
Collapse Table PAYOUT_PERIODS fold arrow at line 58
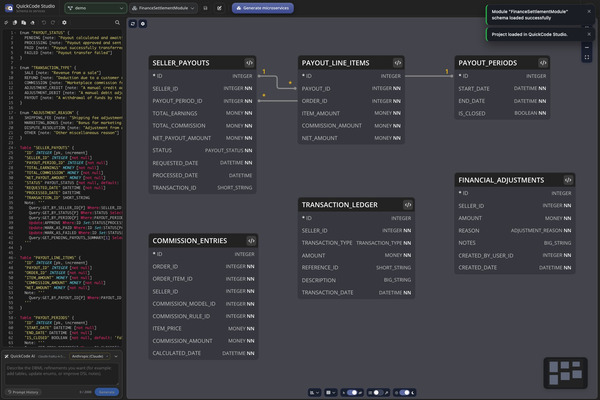coord(16,318)
